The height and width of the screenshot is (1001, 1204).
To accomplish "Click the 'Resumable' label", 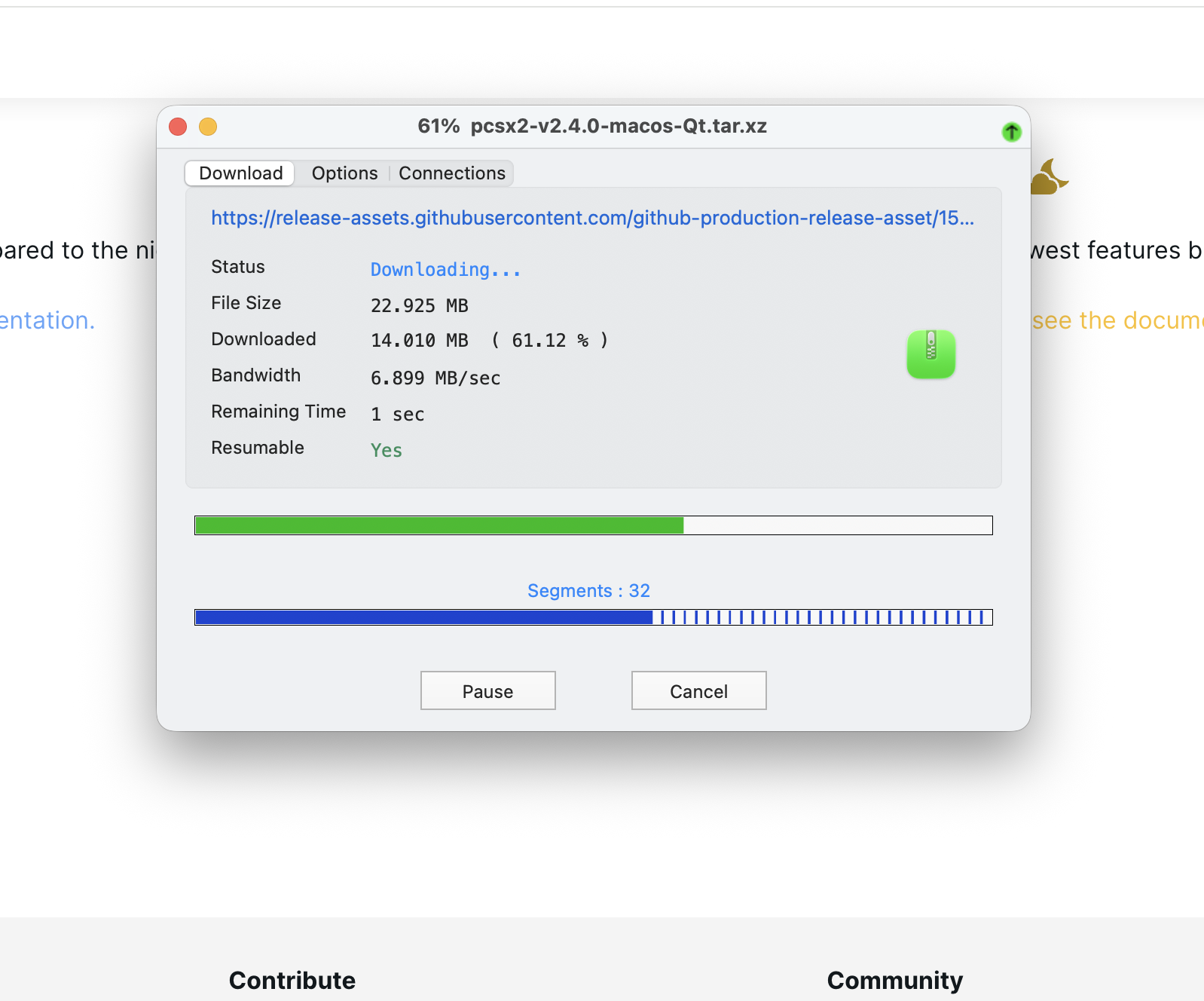I will (x=258, y=448).
